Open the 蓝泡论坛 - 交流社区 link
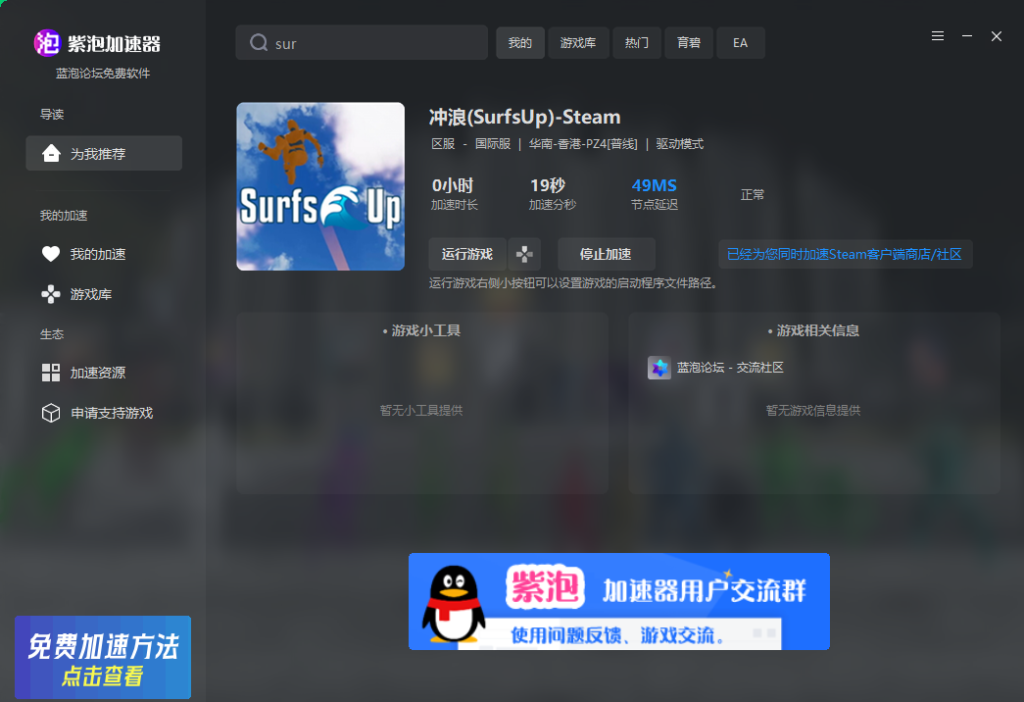 click(730, 368)
